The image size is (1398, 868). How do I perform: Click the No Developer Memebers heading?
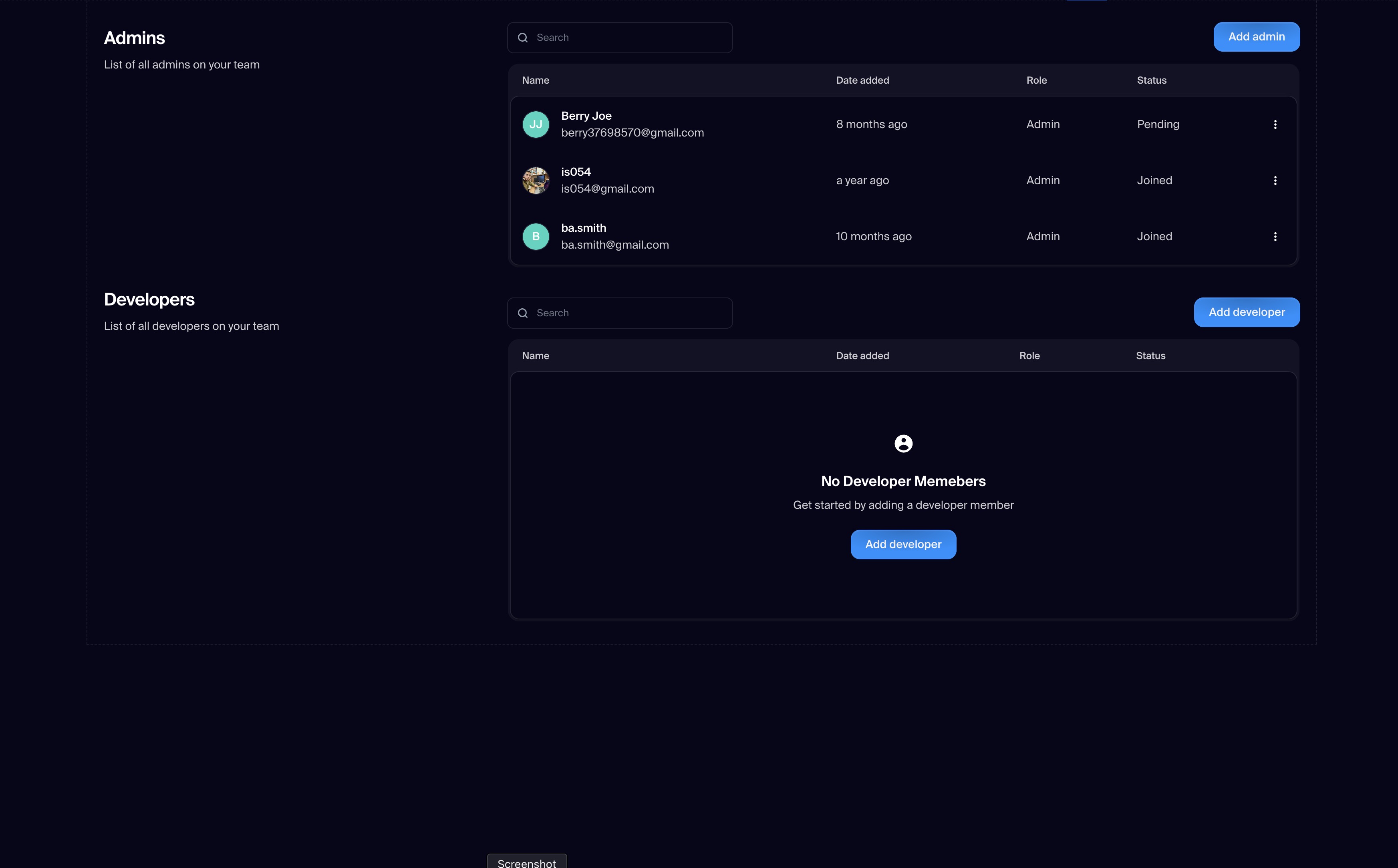click(903, 481)
